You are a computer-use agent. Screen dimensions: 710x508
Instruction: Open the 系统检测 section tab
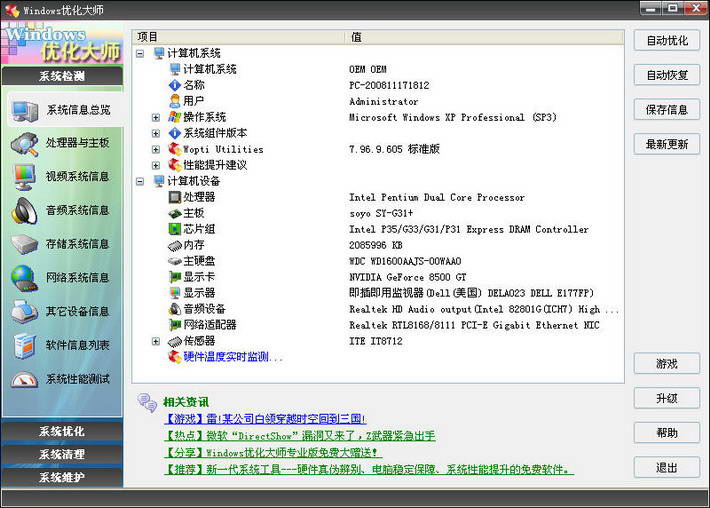click(62, 76)
